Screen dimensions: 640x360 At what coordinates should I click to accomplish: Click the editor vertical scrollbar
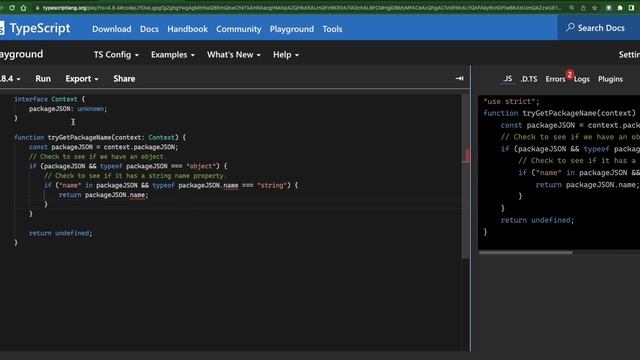466,176
